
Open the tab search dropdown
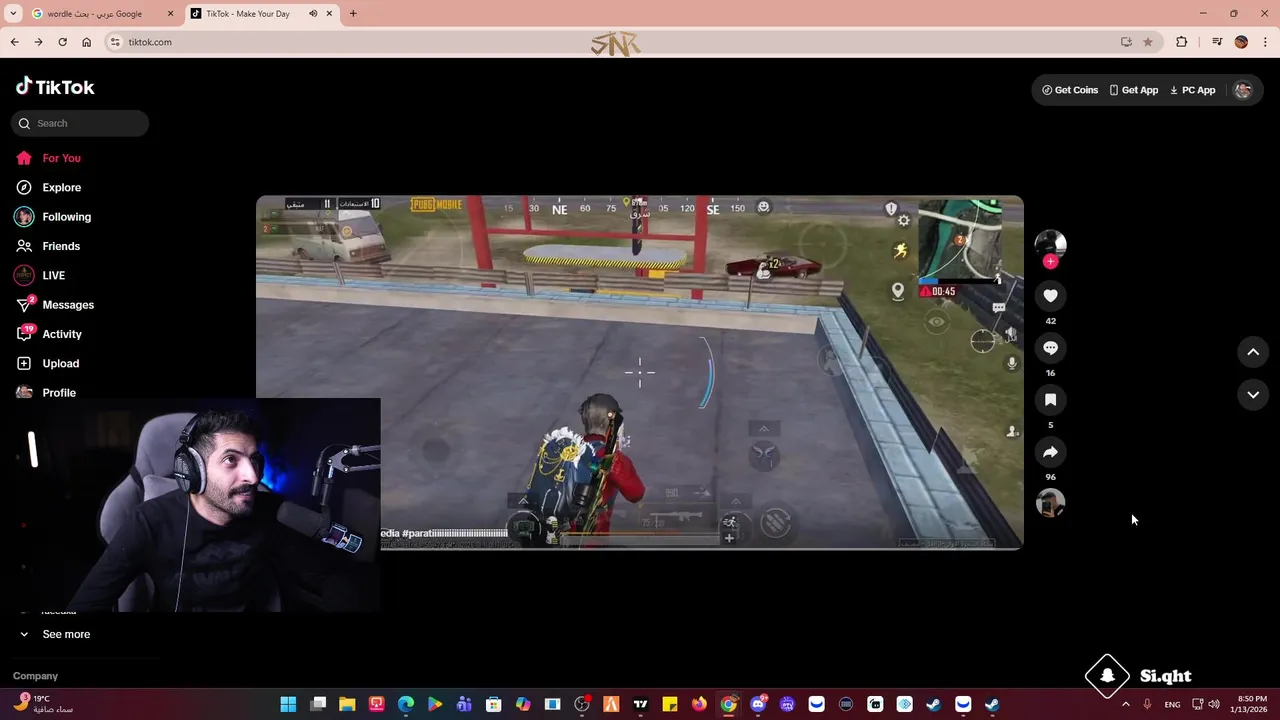click(x=13, y=14)
